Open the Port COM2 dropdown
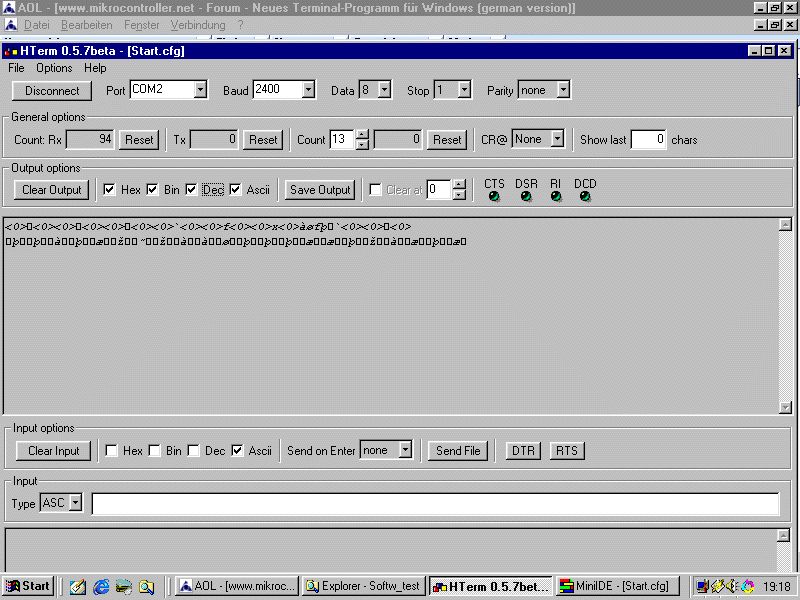 click(201, 90)
